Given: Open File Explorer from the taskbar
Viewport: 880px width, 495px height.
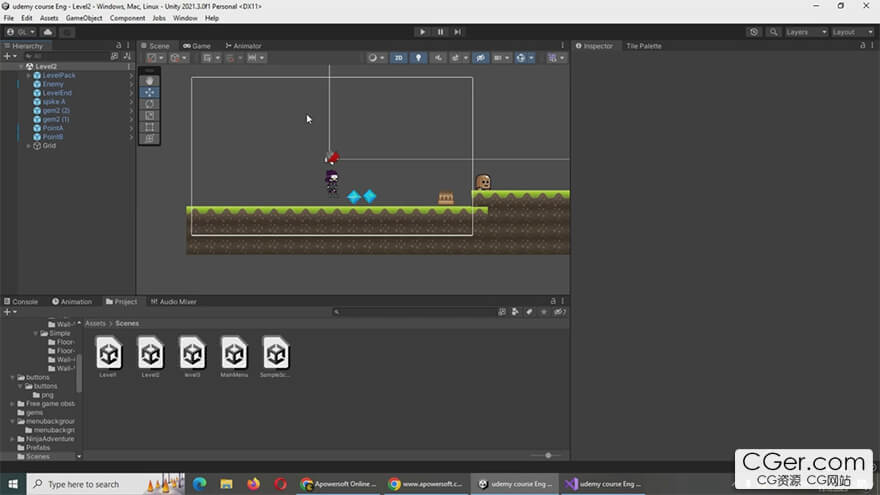Looking at the screenshot, I should 226,484.
